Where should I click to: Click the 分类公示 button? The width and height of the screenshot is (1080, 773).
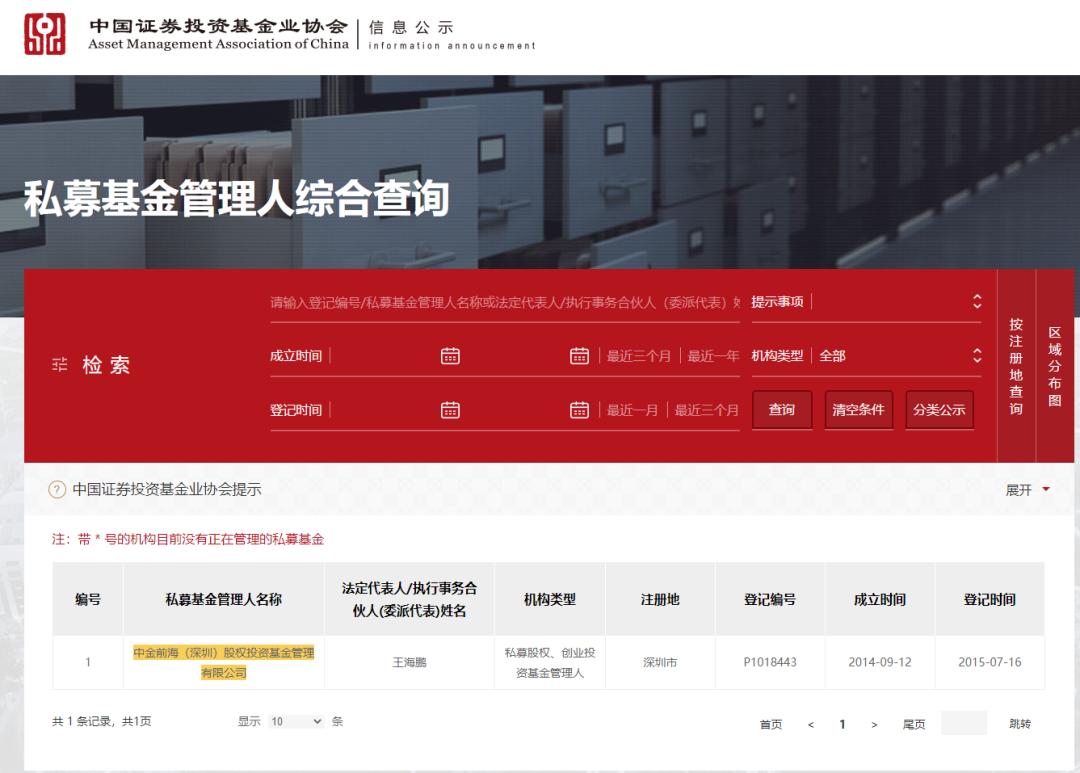point(939,410)
